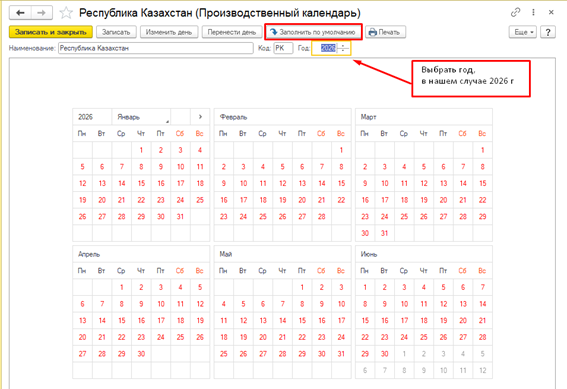This screenshot has width=567, height=389.
Task: Click the Перенести день button
Action: pos(232,32)
